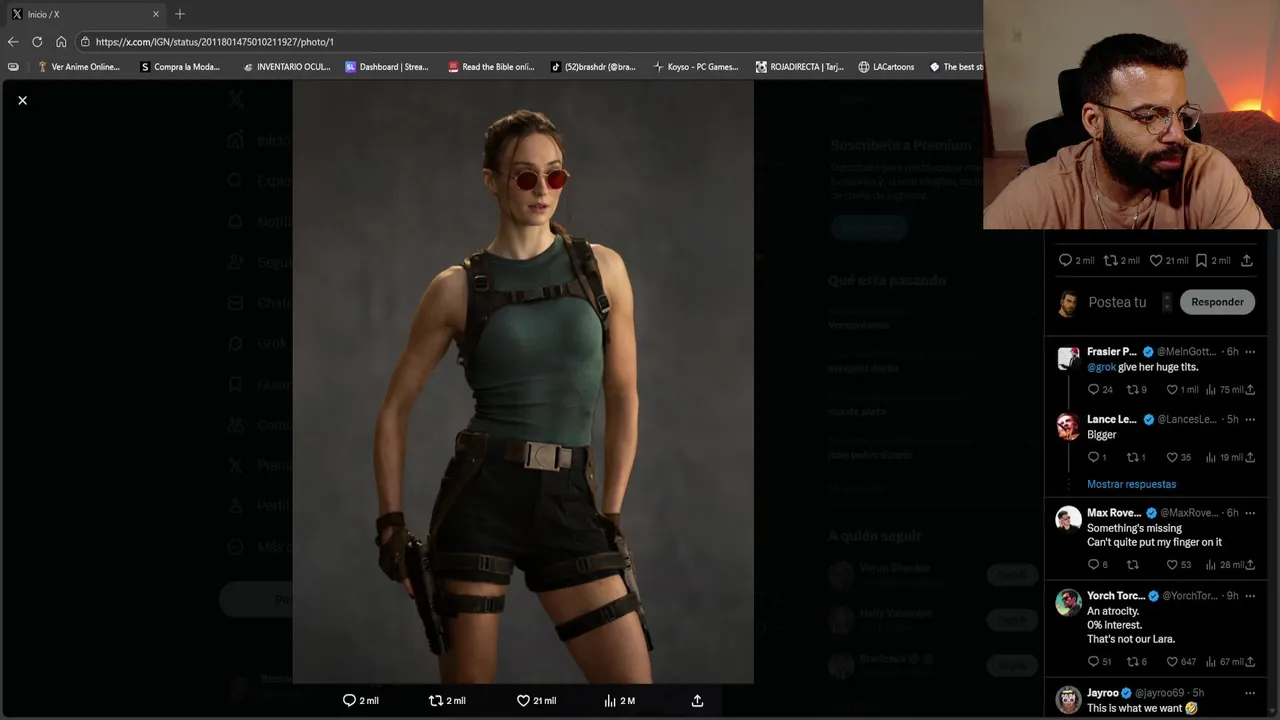Click the Responder button
Viewport: 1280px width, 720px height.
pyautogui.click(x=1217, y=302)
